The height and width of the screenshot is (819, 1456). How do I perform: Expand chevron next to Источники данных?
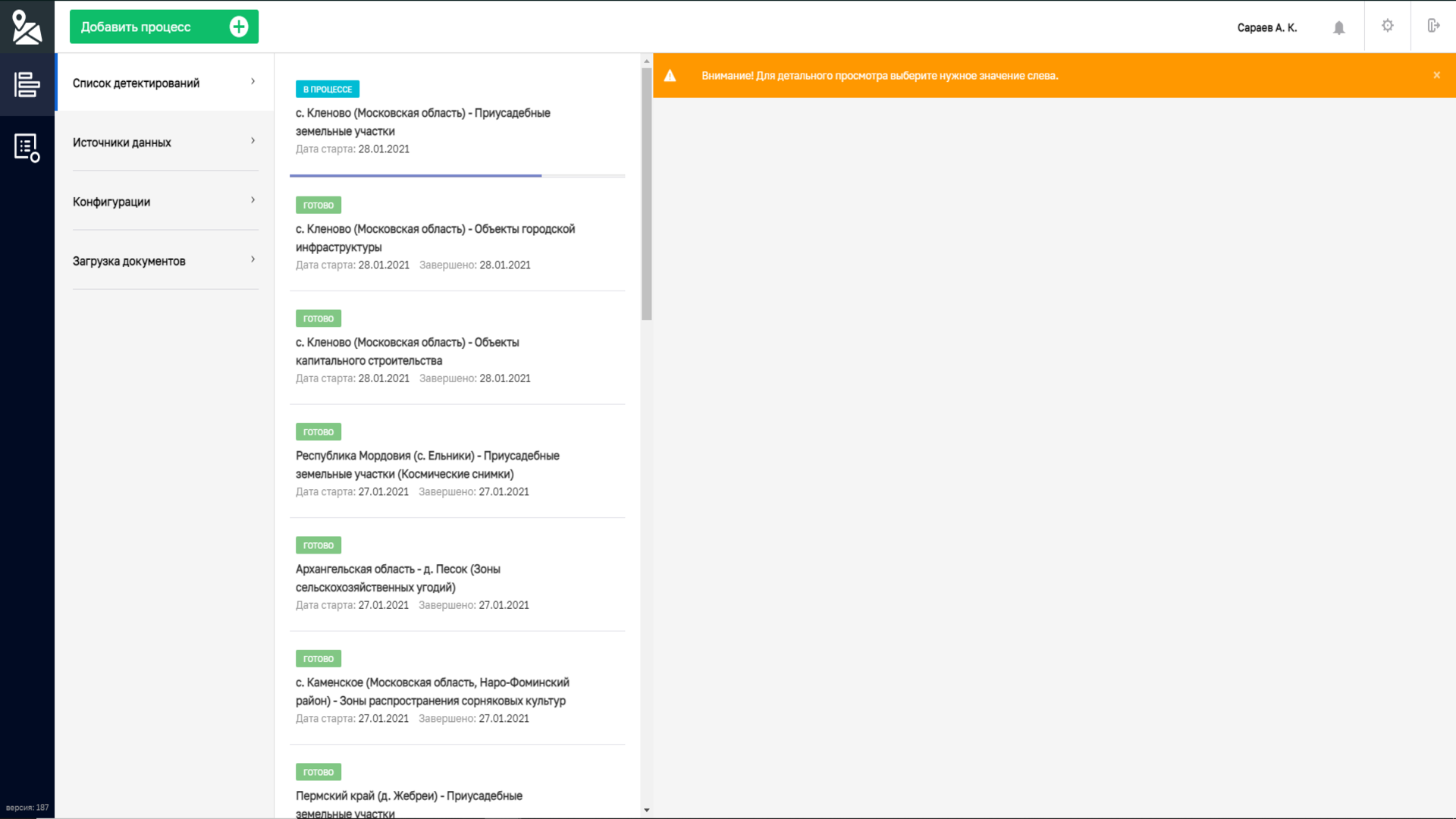tap(253, 140)
